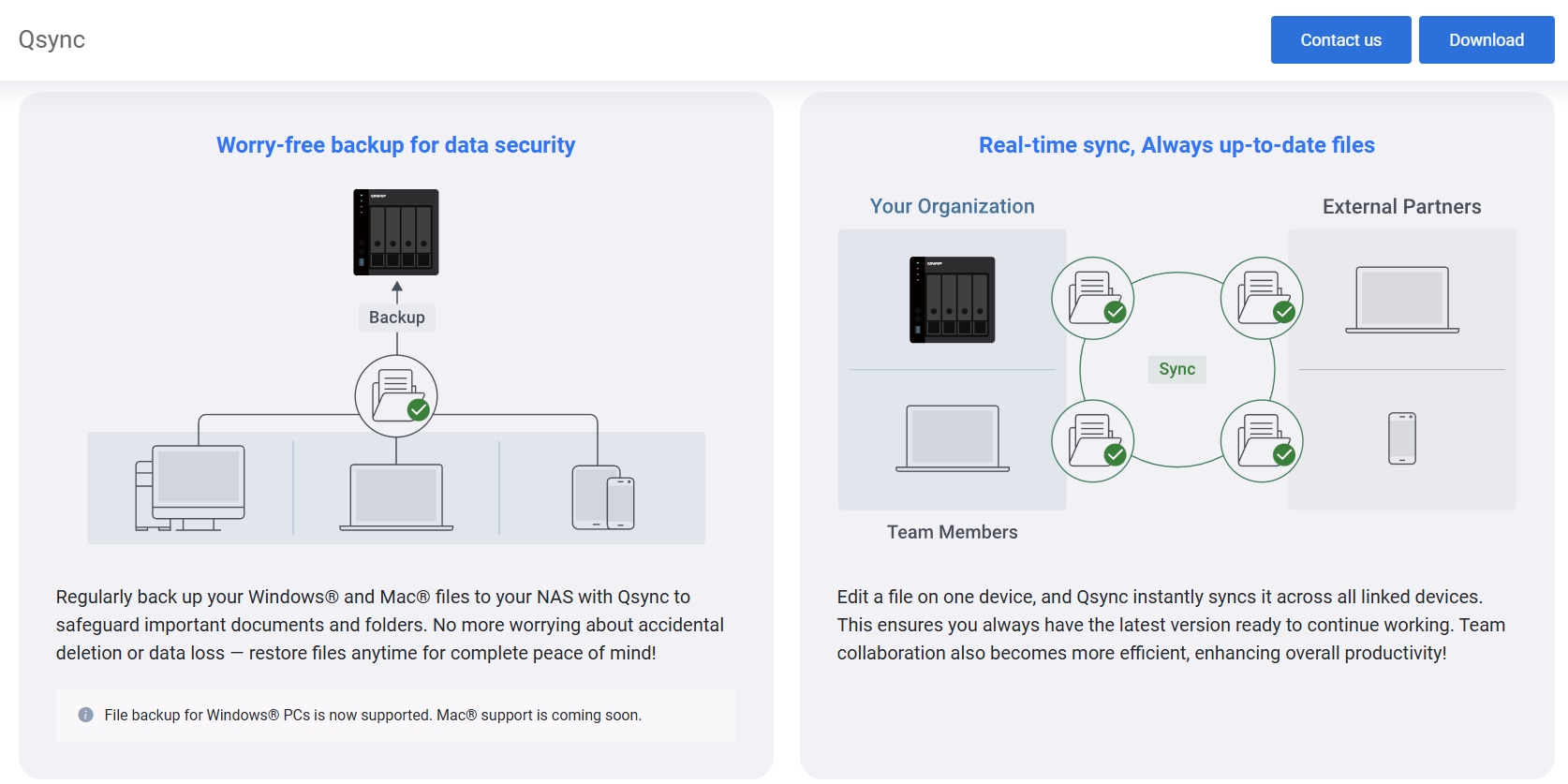Click the Team Members laptop icon
Image resolution: width=1568 pixels, height=784 pixels.
click(x=953, y=438)
